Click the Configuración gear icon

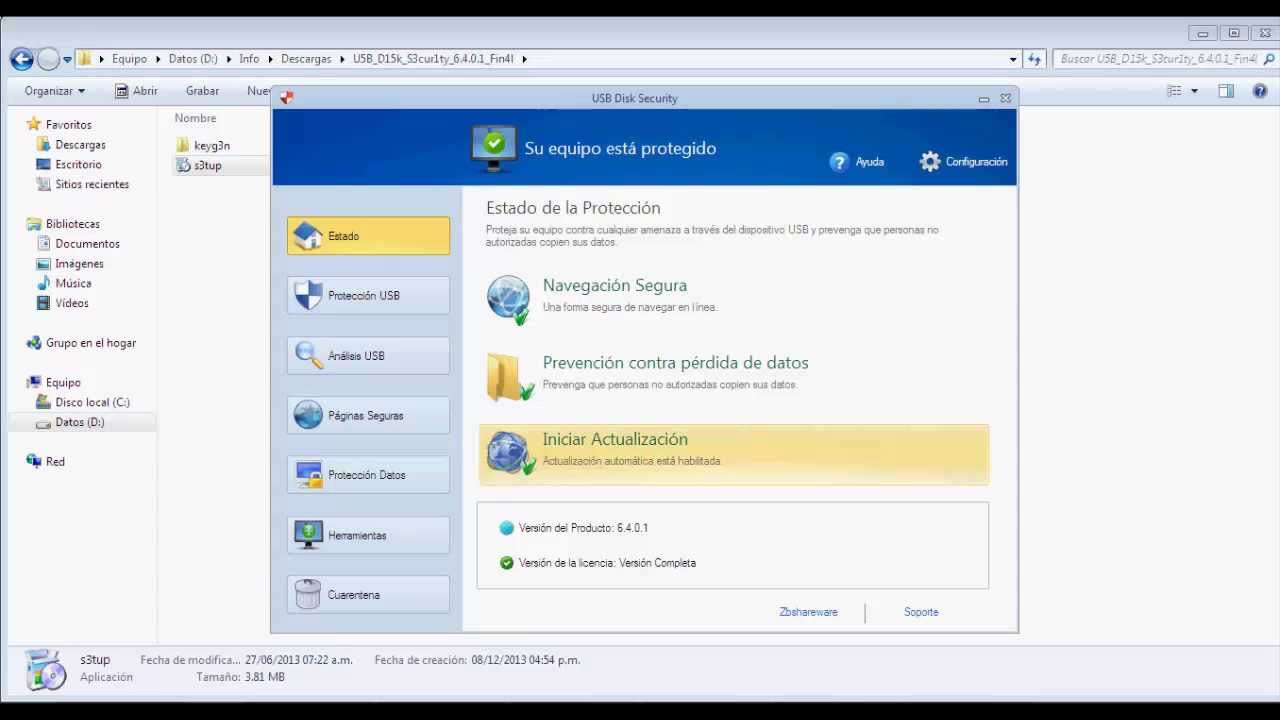coord(930,162)
